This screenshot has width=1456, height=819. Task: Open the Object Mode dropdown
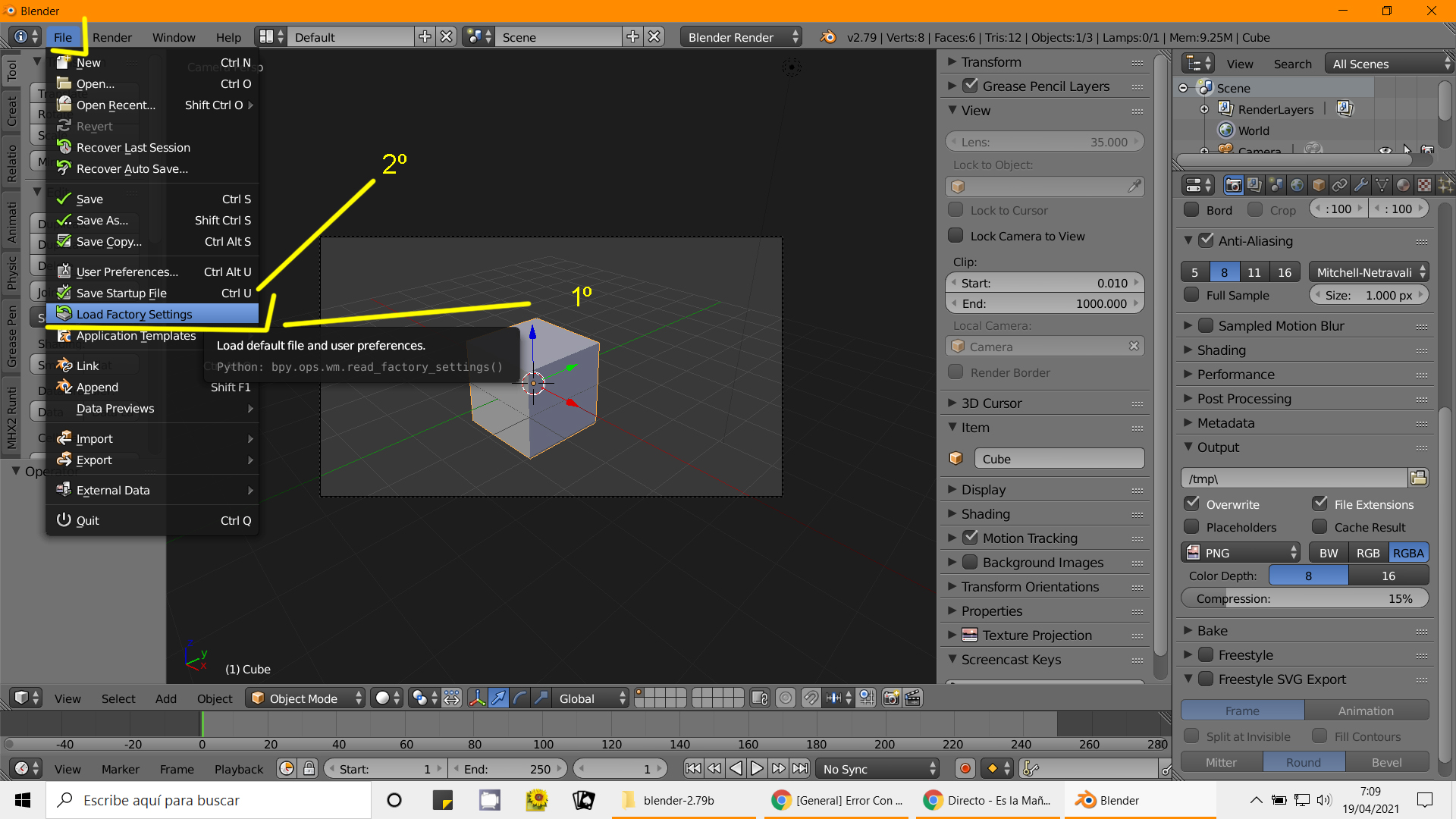pyautogui.click(x=305, y=698)
